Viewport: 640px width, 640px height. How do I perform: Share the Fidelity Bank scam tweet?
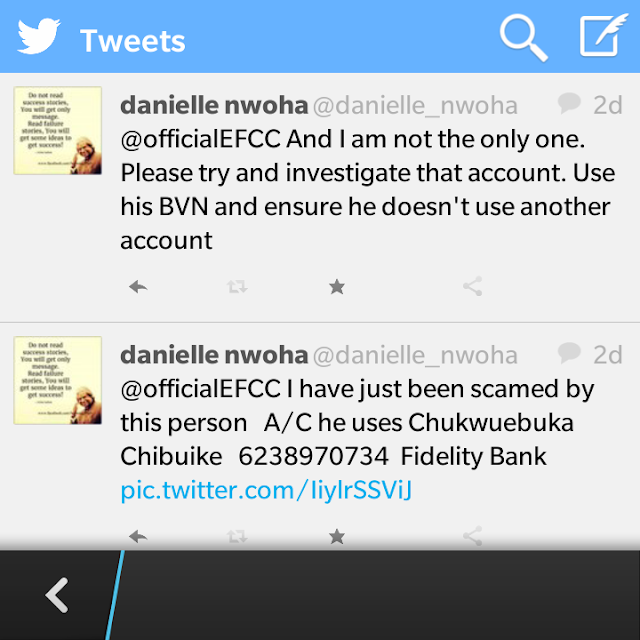point(473,536)
